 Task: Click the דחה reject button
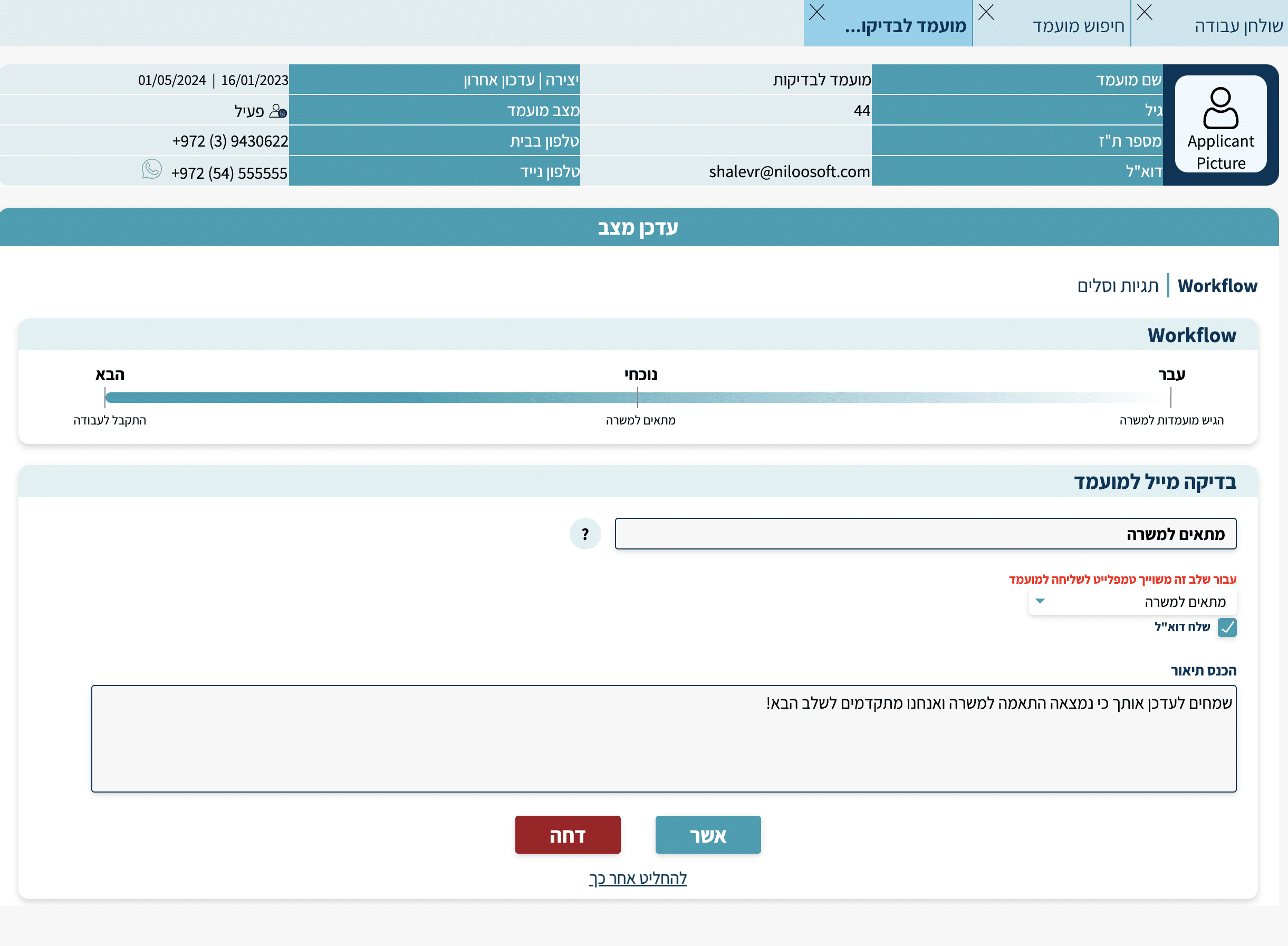coord(568,835)
